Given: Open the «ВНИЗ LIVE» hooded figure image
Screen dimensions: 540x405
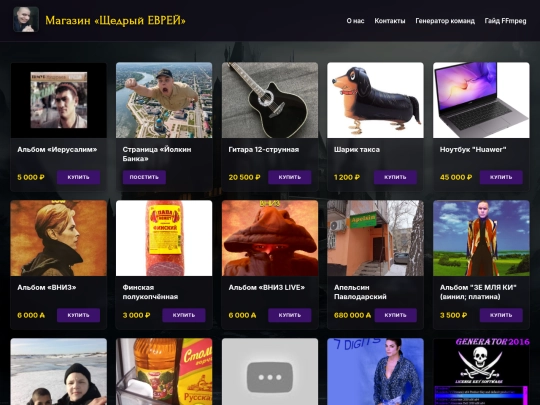Looking at the screenshot, I should [270, 238].
